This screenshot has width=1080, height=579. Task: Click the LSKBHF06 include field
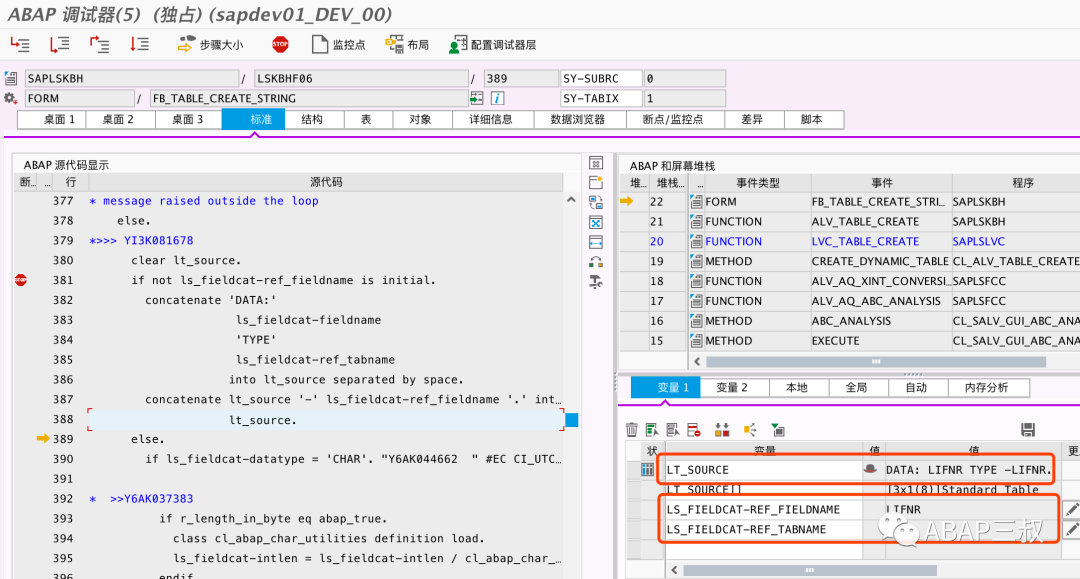[x=361, y=78]
